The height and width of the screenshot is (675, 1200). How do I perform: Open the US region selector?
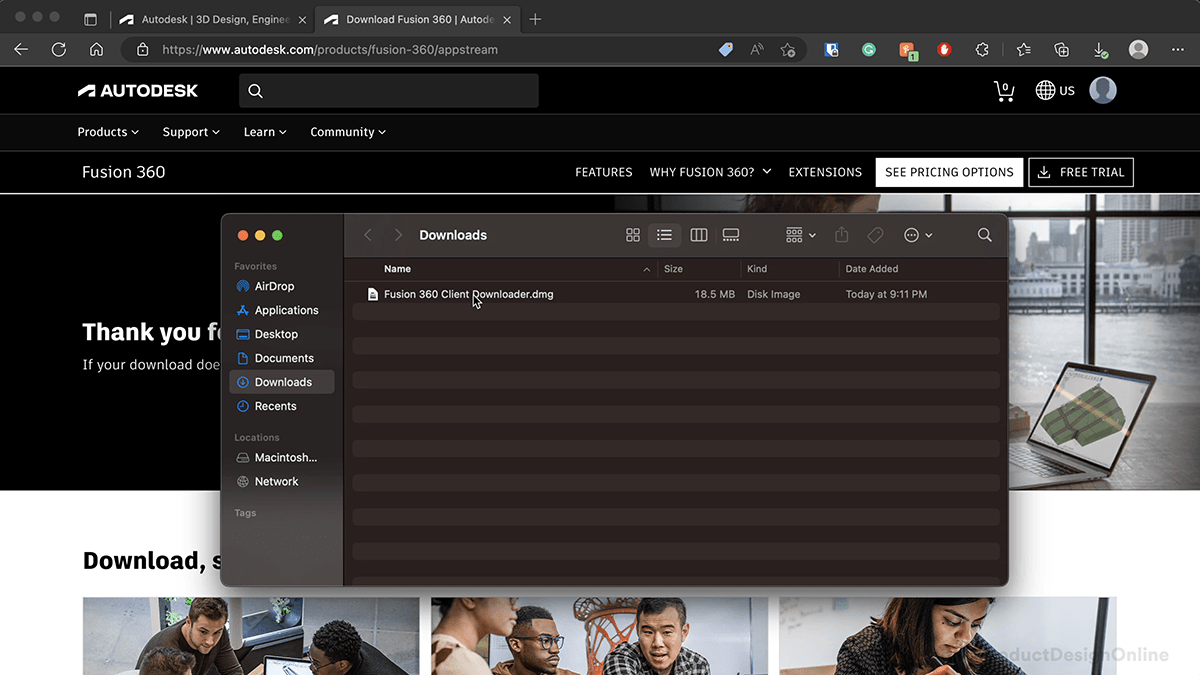(1055, 91)
